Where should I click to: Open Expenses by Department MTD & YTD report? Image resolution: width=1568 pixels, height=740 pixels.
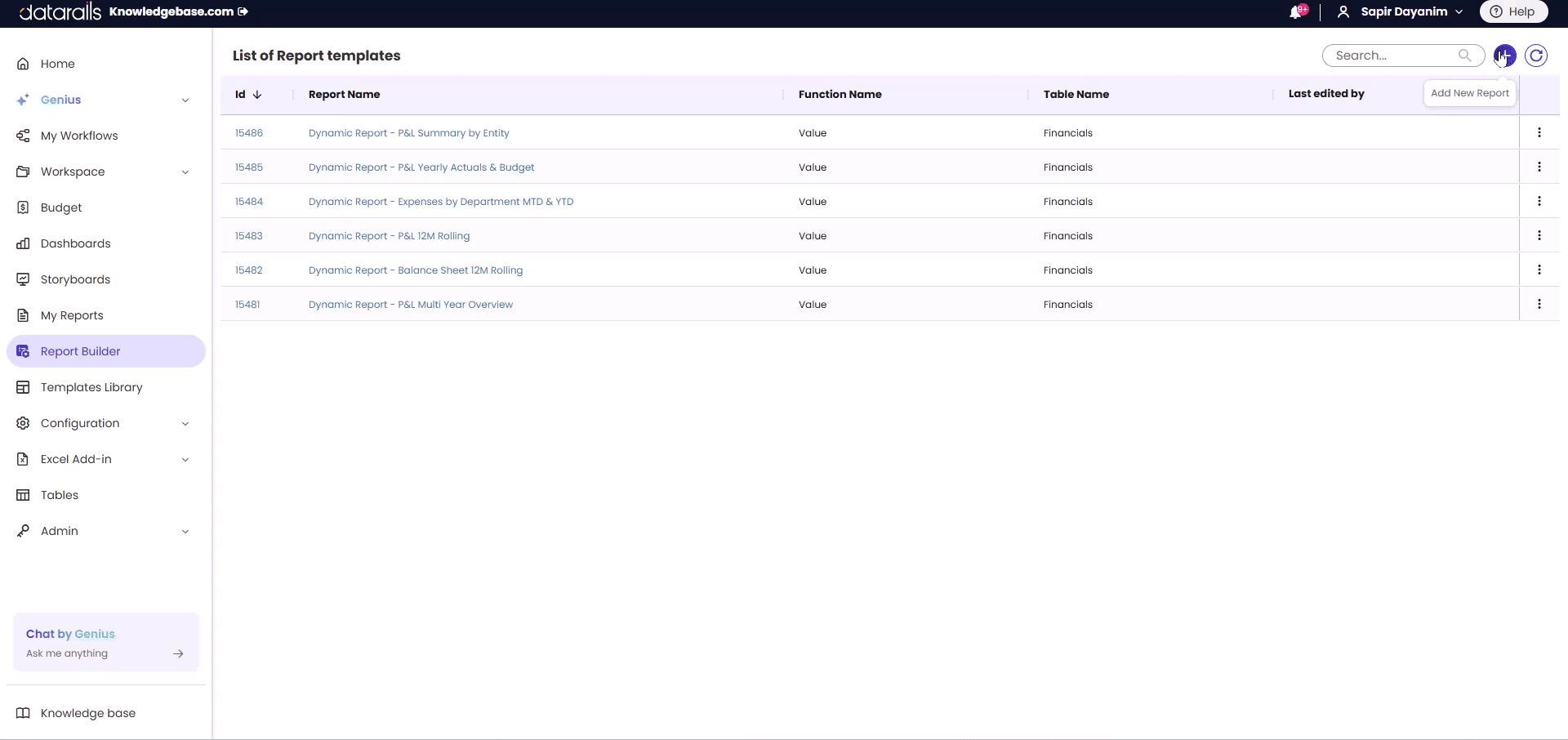[441, 202]
